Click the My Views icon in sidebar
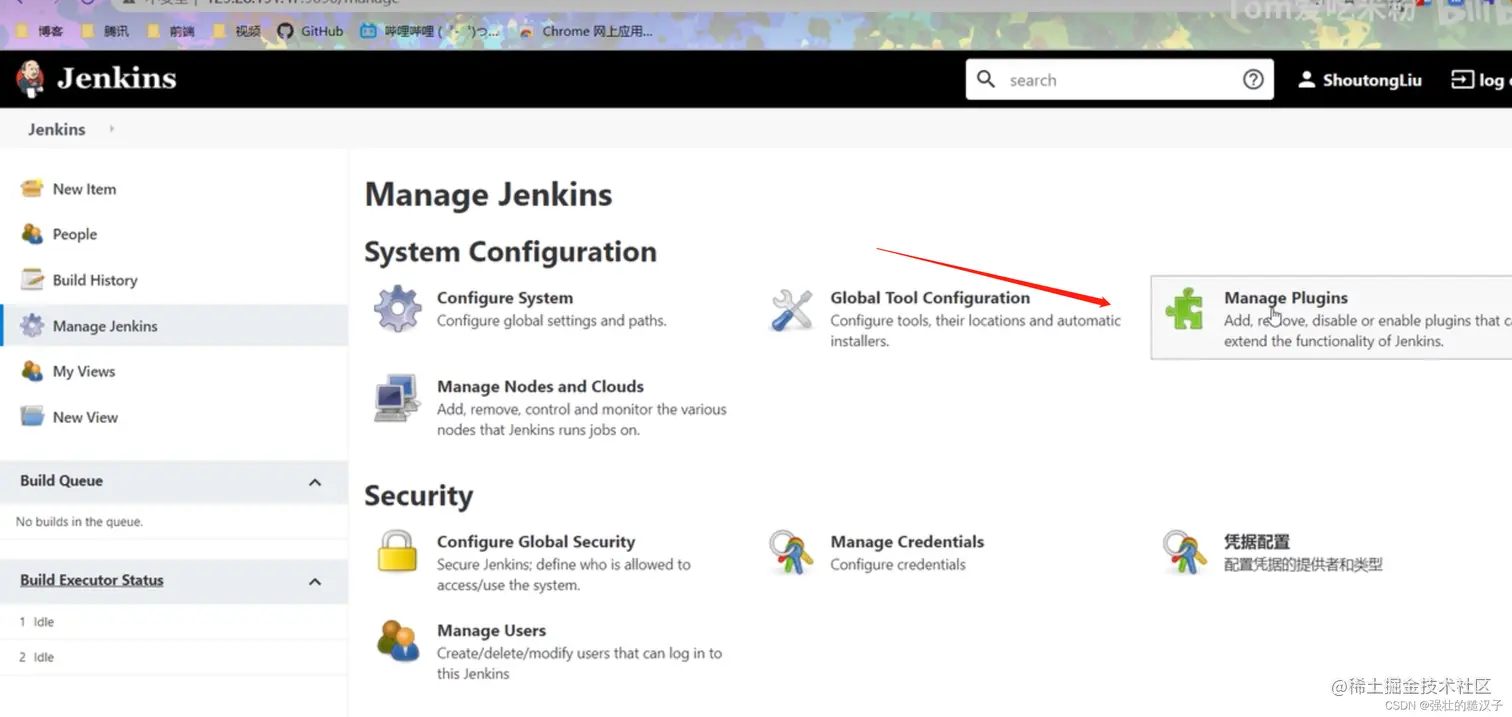This screenshot has width=1512, height=717. tap(32, 371)
